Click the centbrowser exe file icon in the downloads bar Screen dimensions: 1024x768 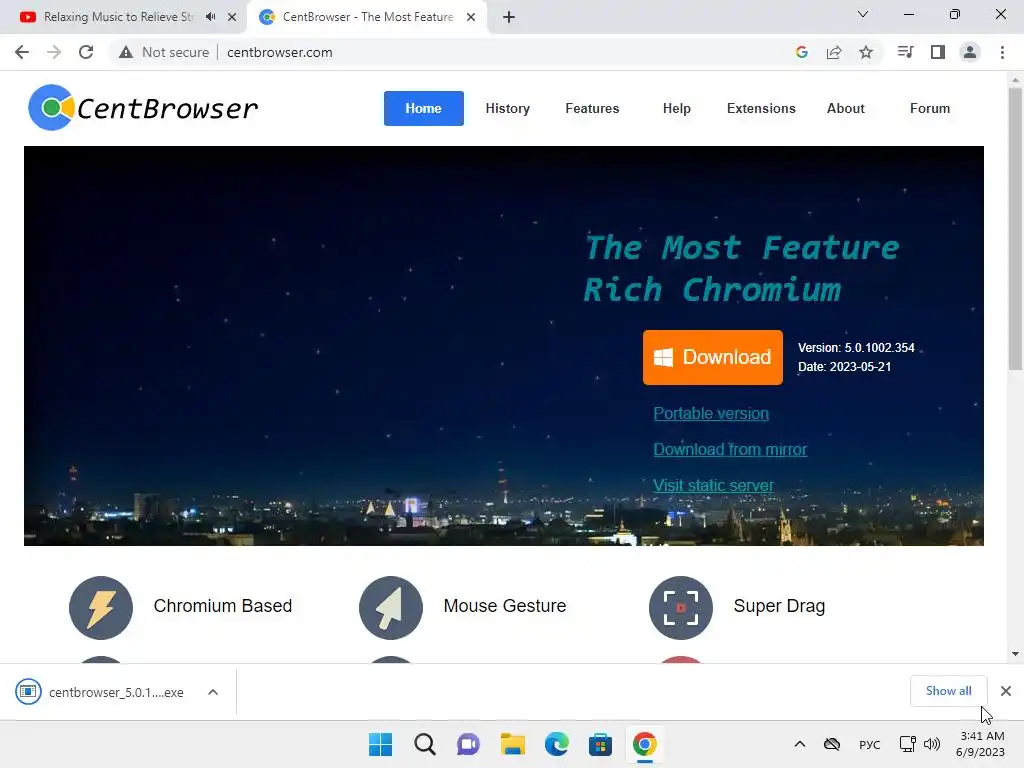(28, 692)
